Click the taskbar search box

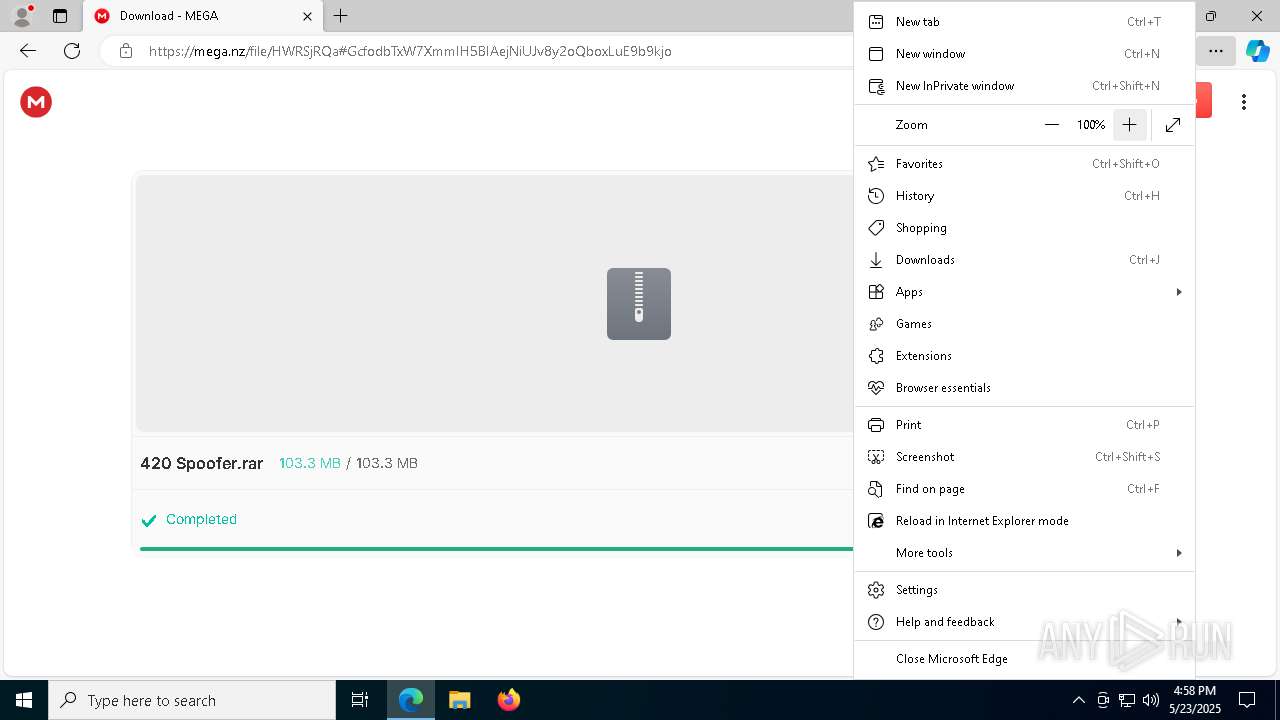(x=192, y=700)
